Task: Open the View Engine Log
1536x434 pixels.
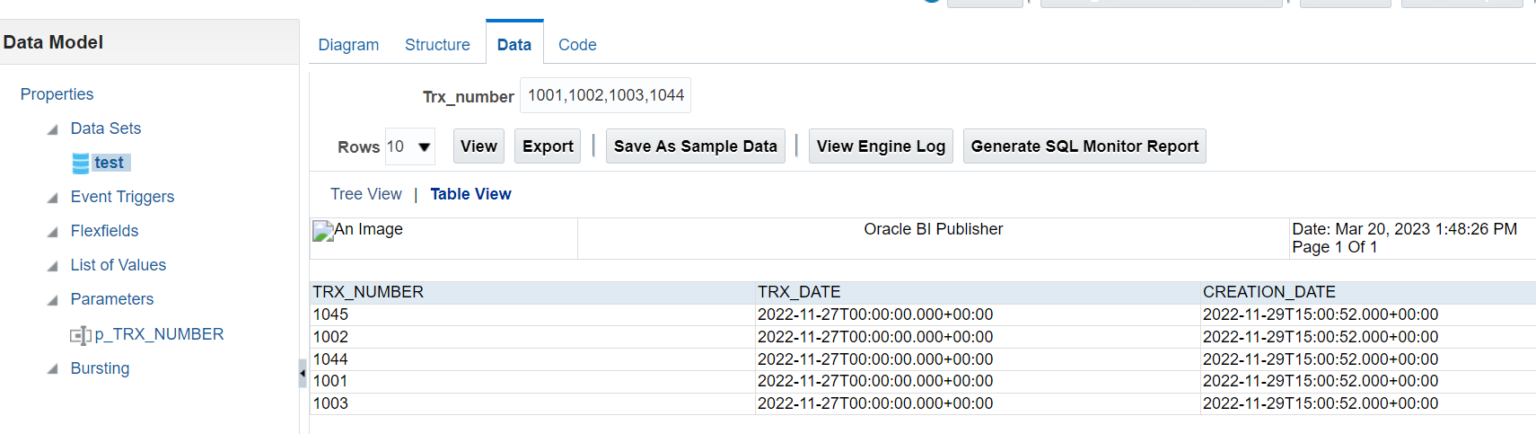Action: [x=880, y=146]
